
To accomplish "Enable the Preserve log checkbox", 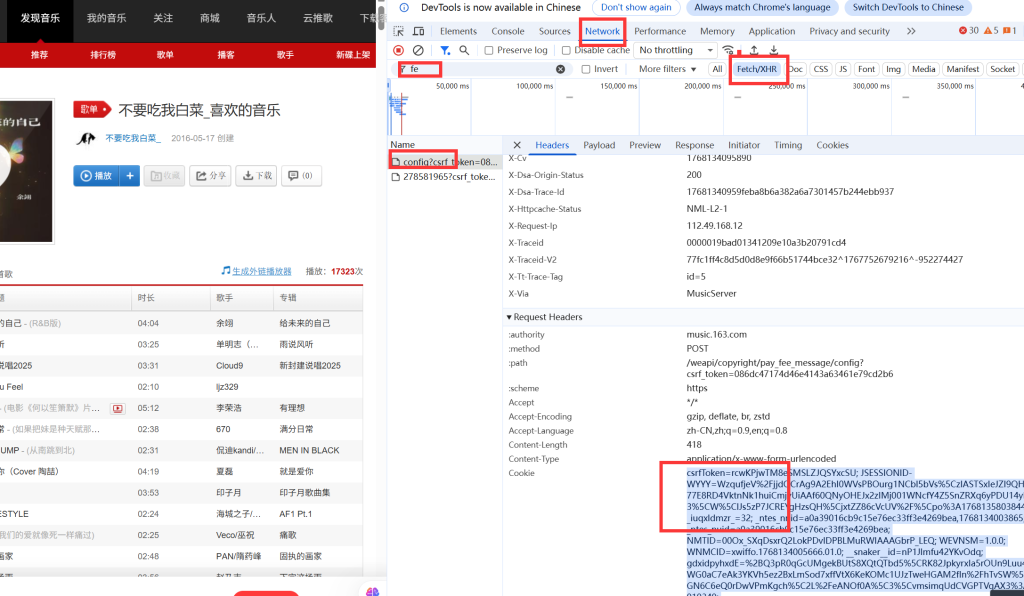I will point(488,50).
